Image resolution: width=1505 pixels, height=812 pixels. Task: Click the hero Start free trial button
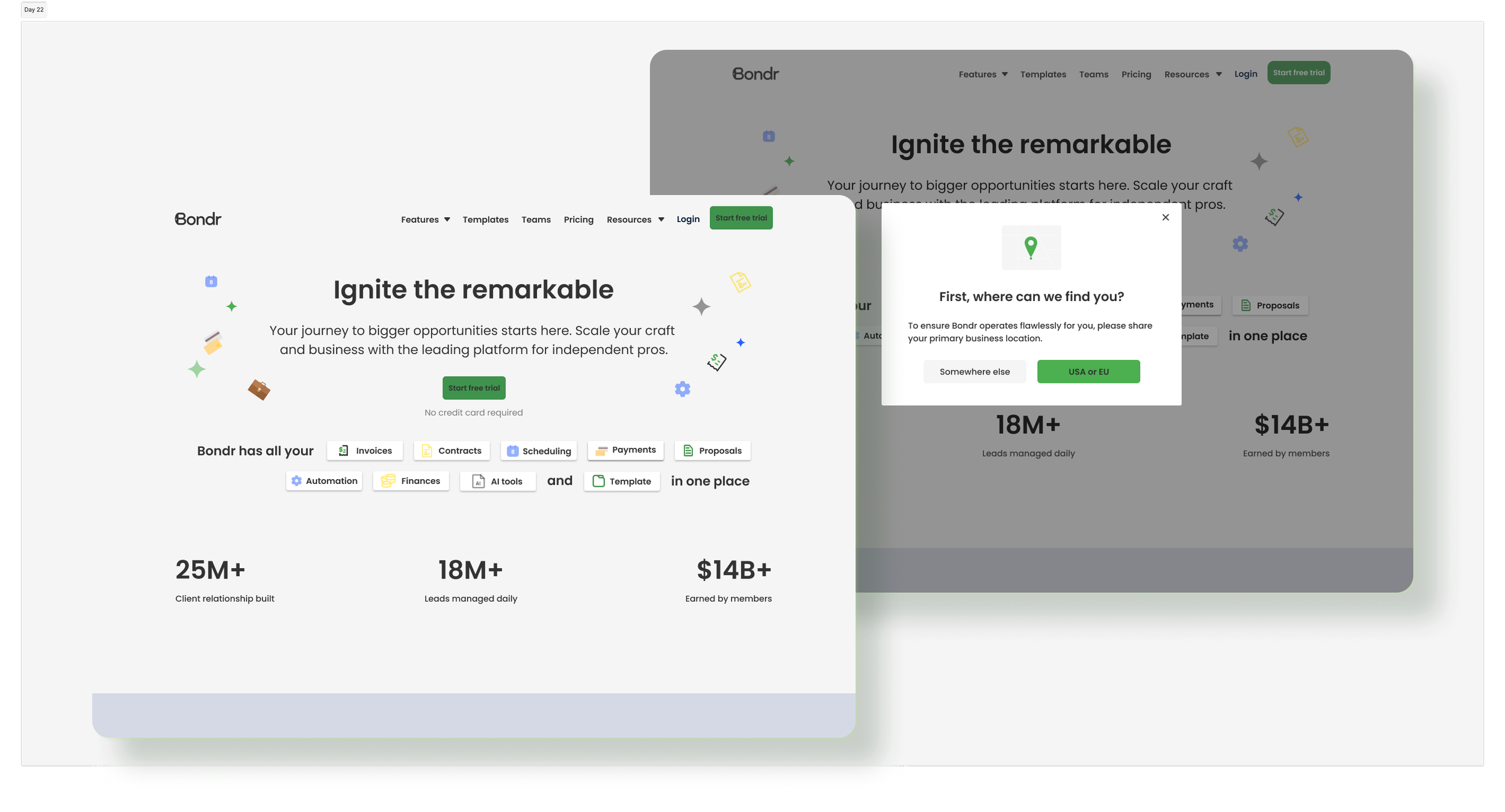[x=474, y=388]
